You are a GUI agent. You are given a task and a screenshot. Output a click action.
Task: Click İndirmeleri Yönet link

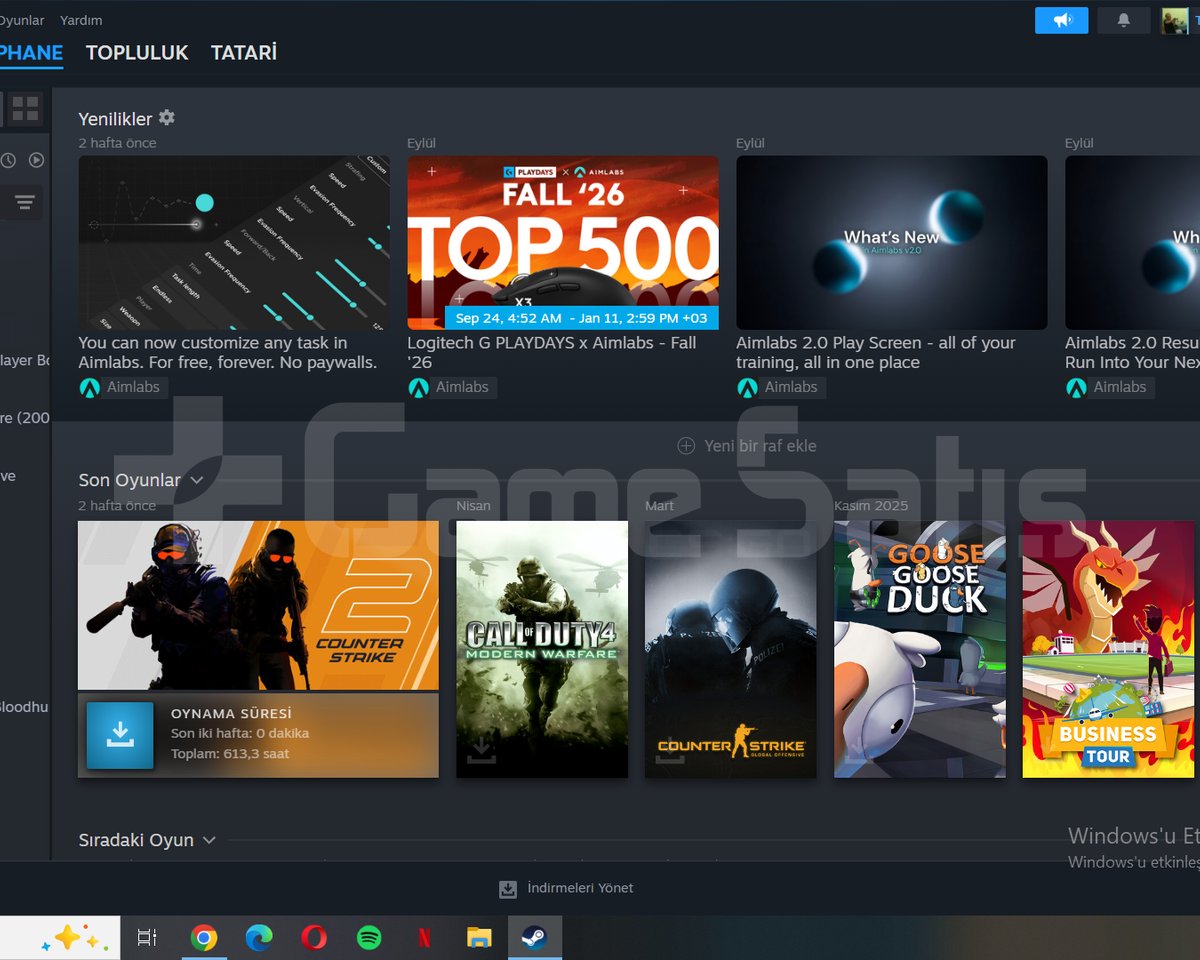coord(580,888)
